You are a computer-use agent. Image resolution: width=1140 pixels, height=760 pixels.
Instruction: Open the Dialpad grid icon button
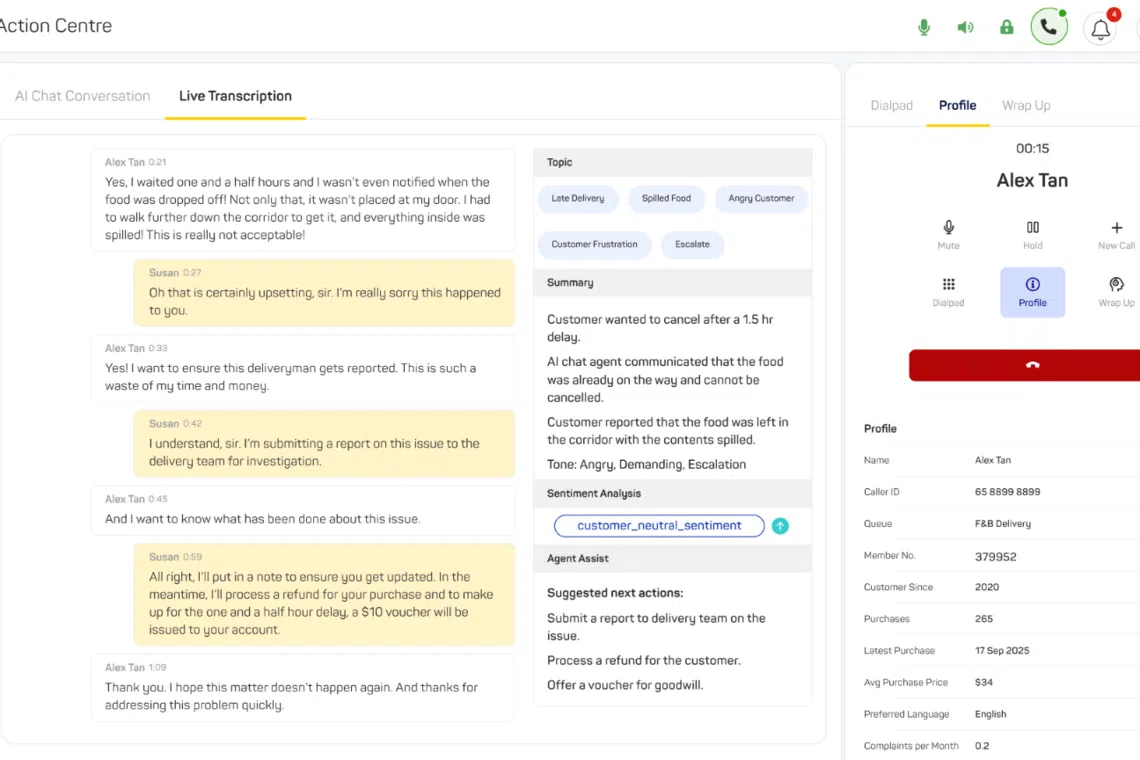tap(948, 292)
